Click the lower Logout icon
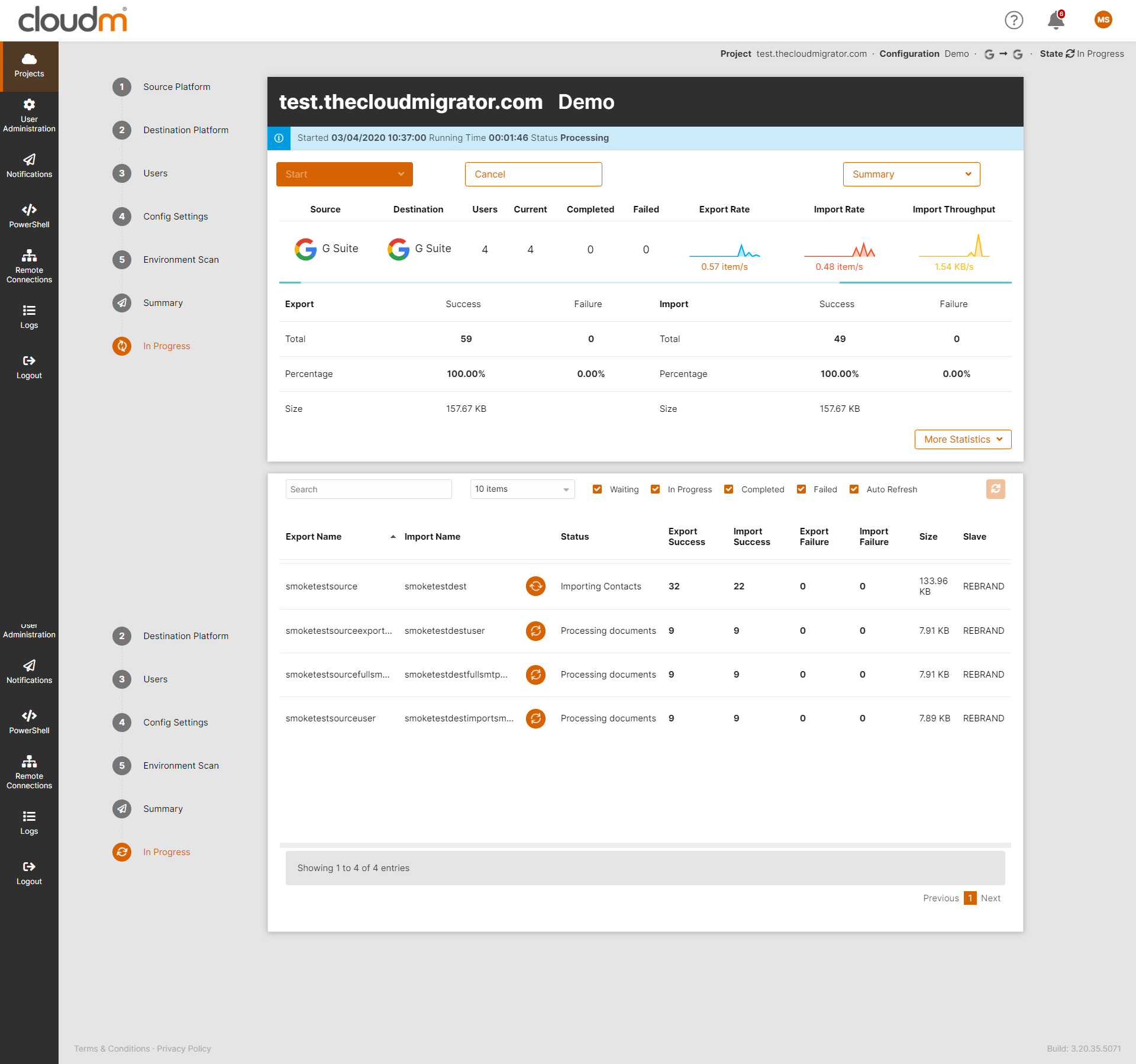The image size is (1136, 1064). (29, 867)
